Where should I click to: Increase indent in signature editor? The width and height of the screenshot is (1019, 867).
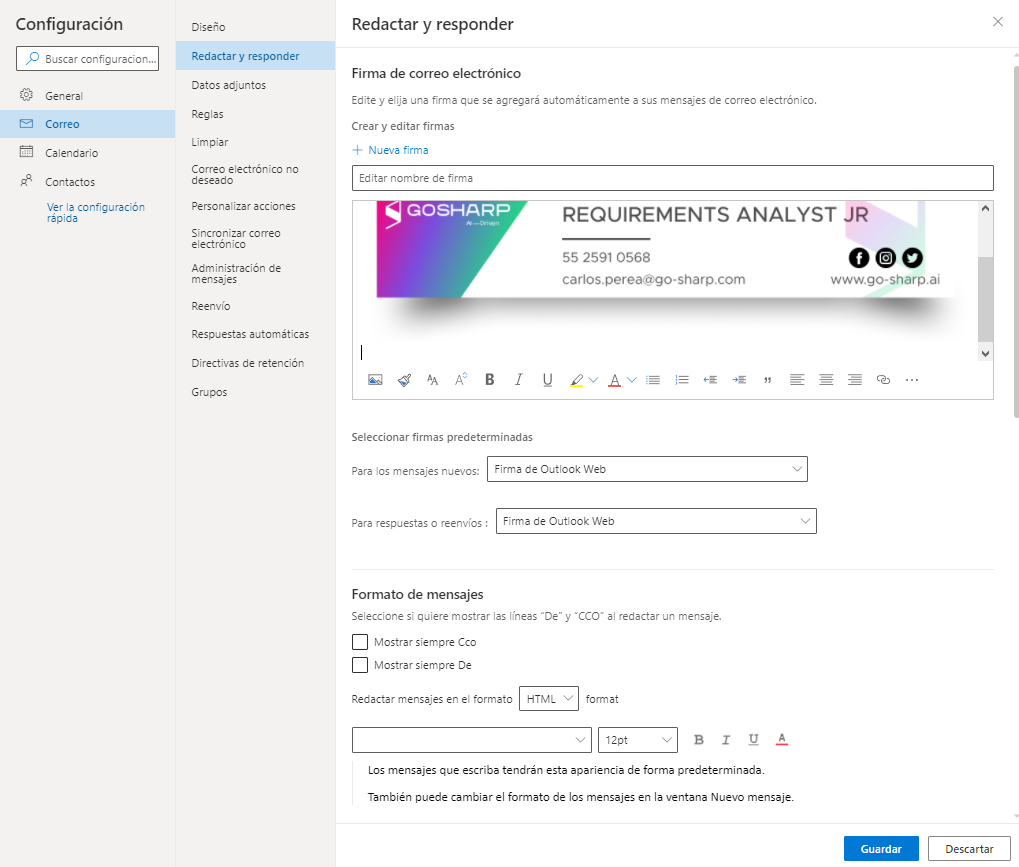pyautogui.click(x=739, y=380)
